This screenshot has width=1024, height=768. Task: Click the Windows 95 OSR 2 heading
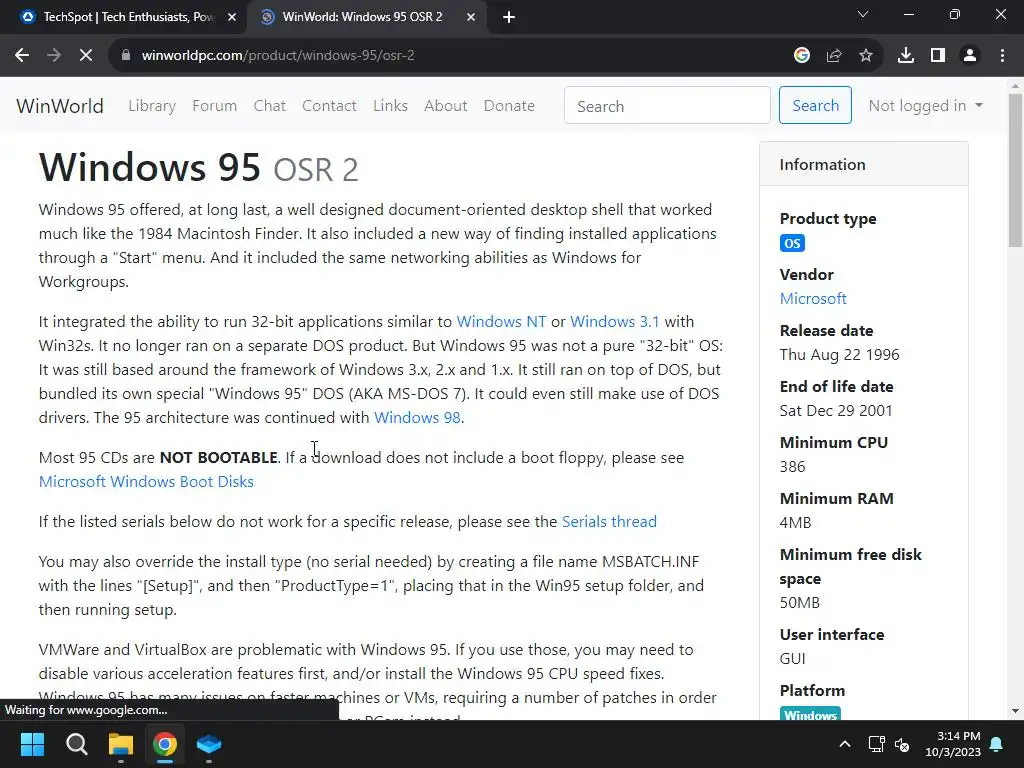coord(199,167)
